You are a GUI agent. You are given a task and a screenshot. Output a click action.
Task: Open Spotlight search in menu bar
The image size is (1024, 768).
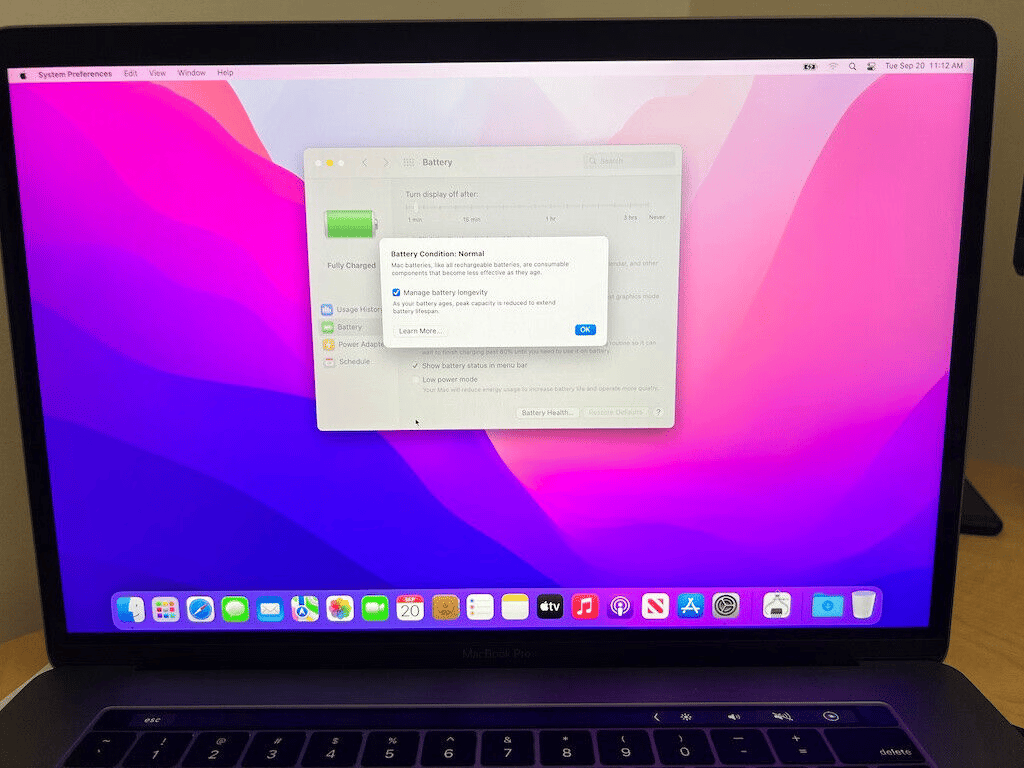[852, 67]
